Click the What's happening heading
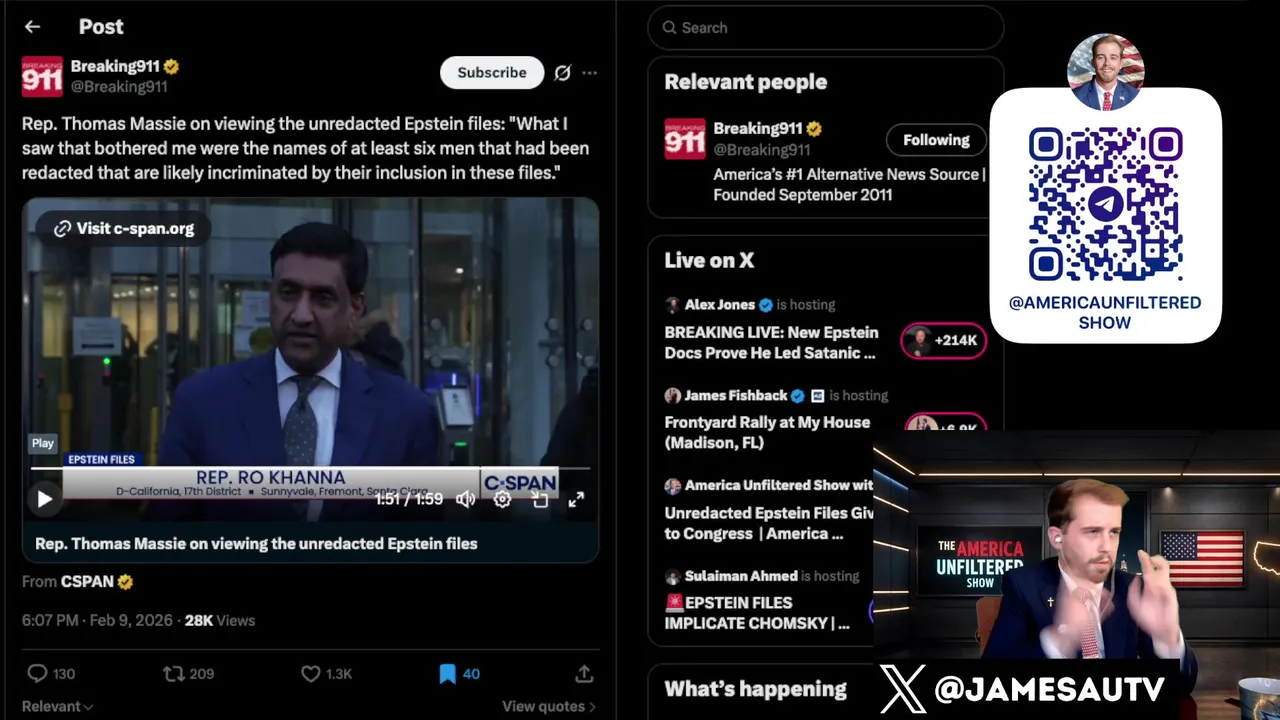 [755, 689]
